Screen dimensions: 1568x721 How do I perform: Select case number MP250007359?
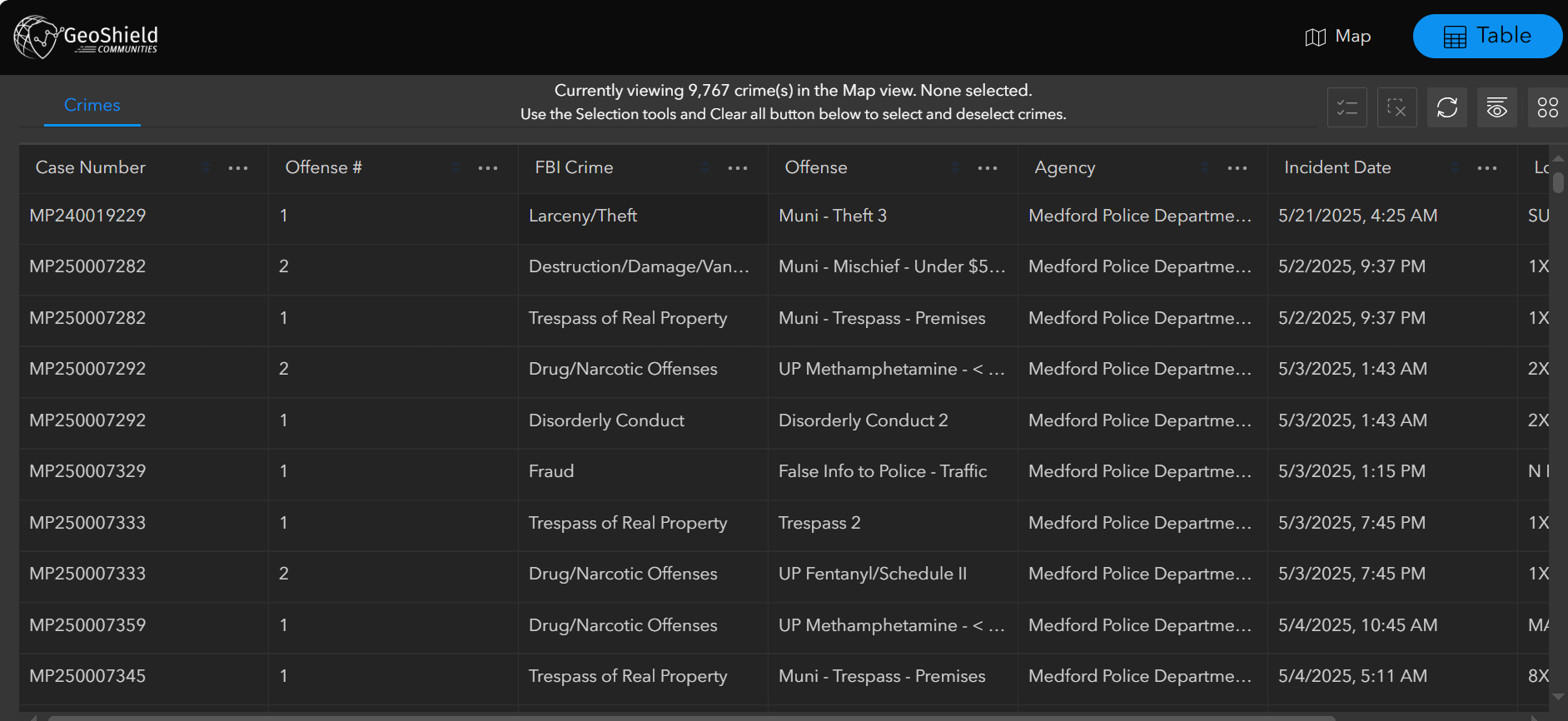[87, 625]
